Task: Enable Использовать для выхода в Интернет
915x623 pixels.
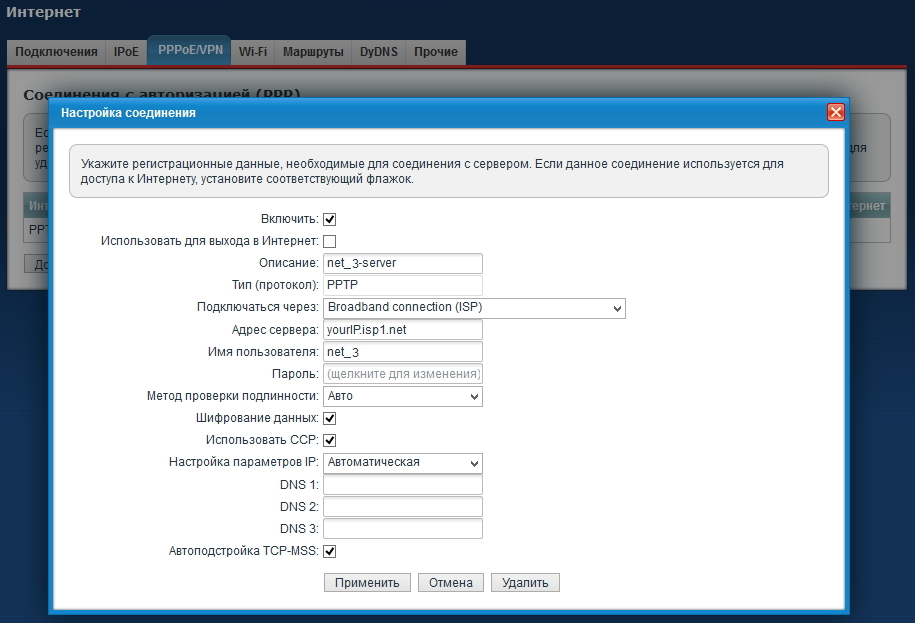Action: (329, 241)
